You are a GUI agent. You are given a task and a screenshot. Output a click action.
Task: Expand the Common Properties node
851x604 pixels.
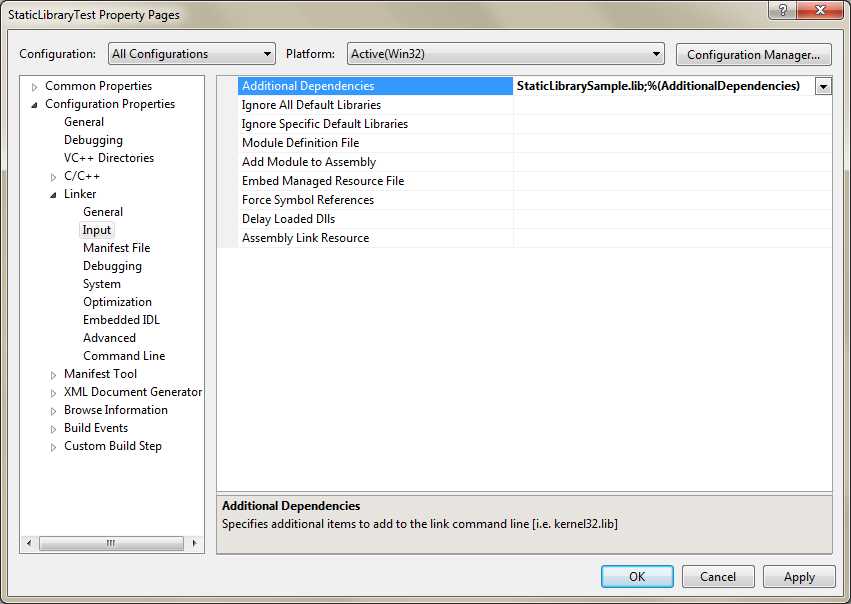pos(35,87)
